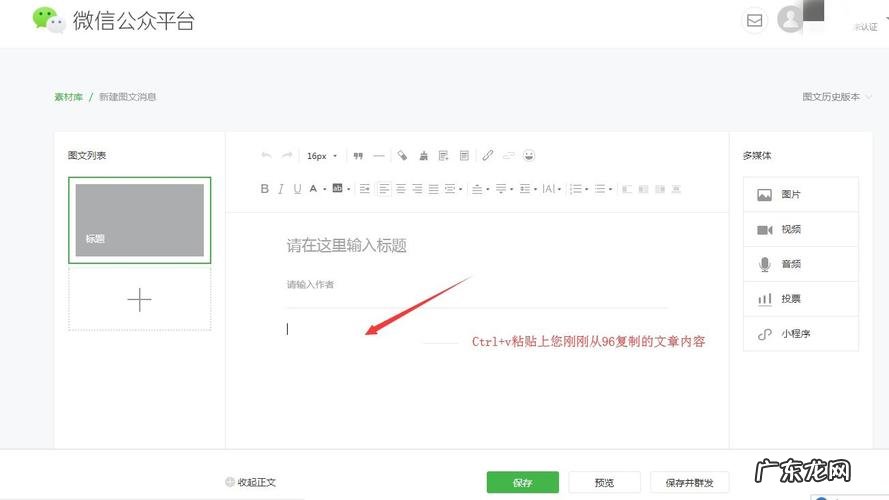Click the paragraph spacing before icon
Screen dimensions: 889x500
477,189
